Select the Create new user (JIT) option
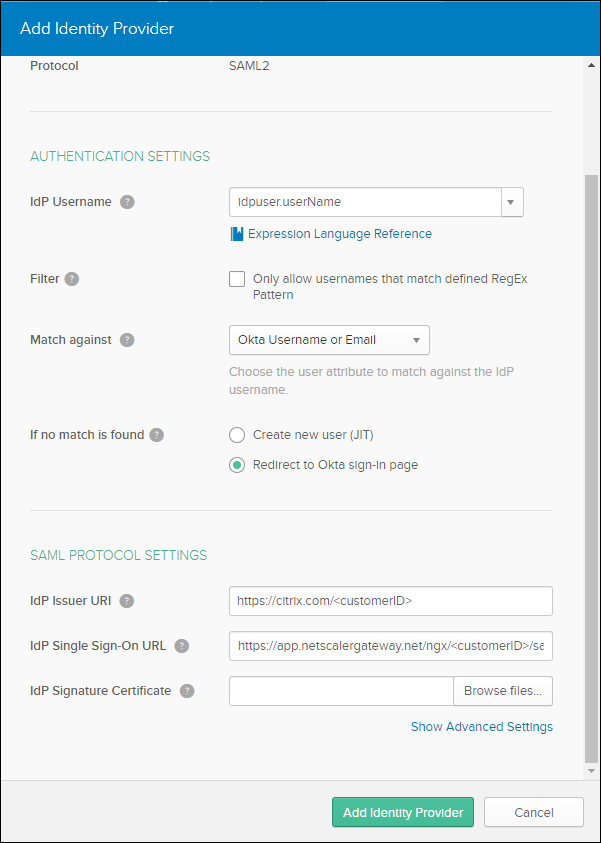The width and height of the screenshot is (601, 843). 237,435
